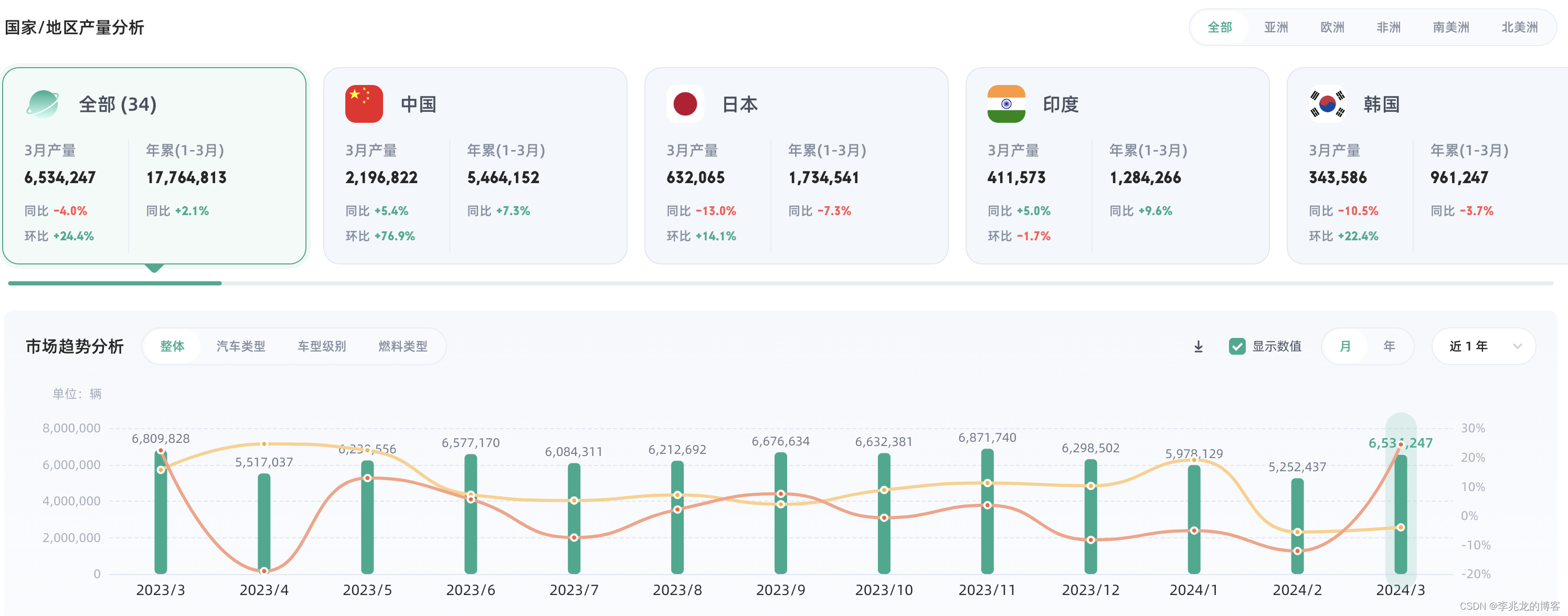Viewport: 1568px width, 616px height.
Task: Click the China flag icon
Action: click(364, 104)
